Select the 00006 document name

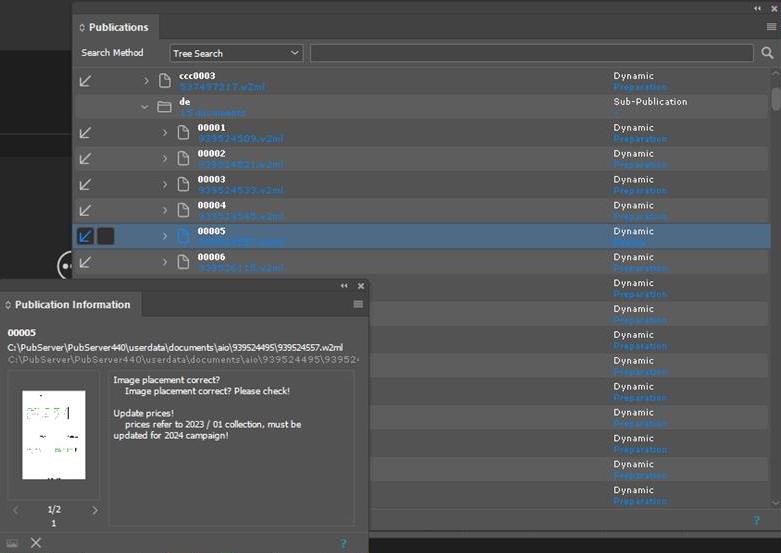click(x=212, y=257)
